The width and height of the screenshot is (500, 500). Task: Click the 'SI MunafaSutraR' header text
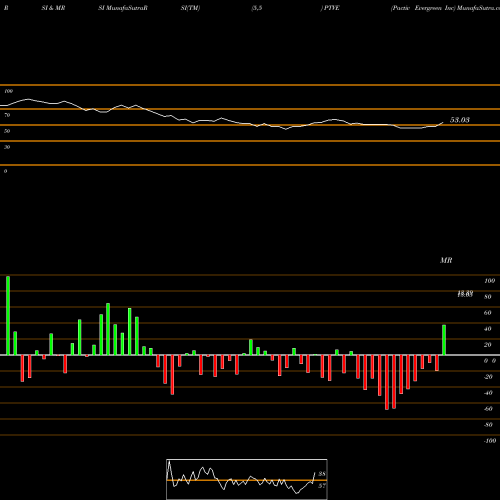point(123,8)
